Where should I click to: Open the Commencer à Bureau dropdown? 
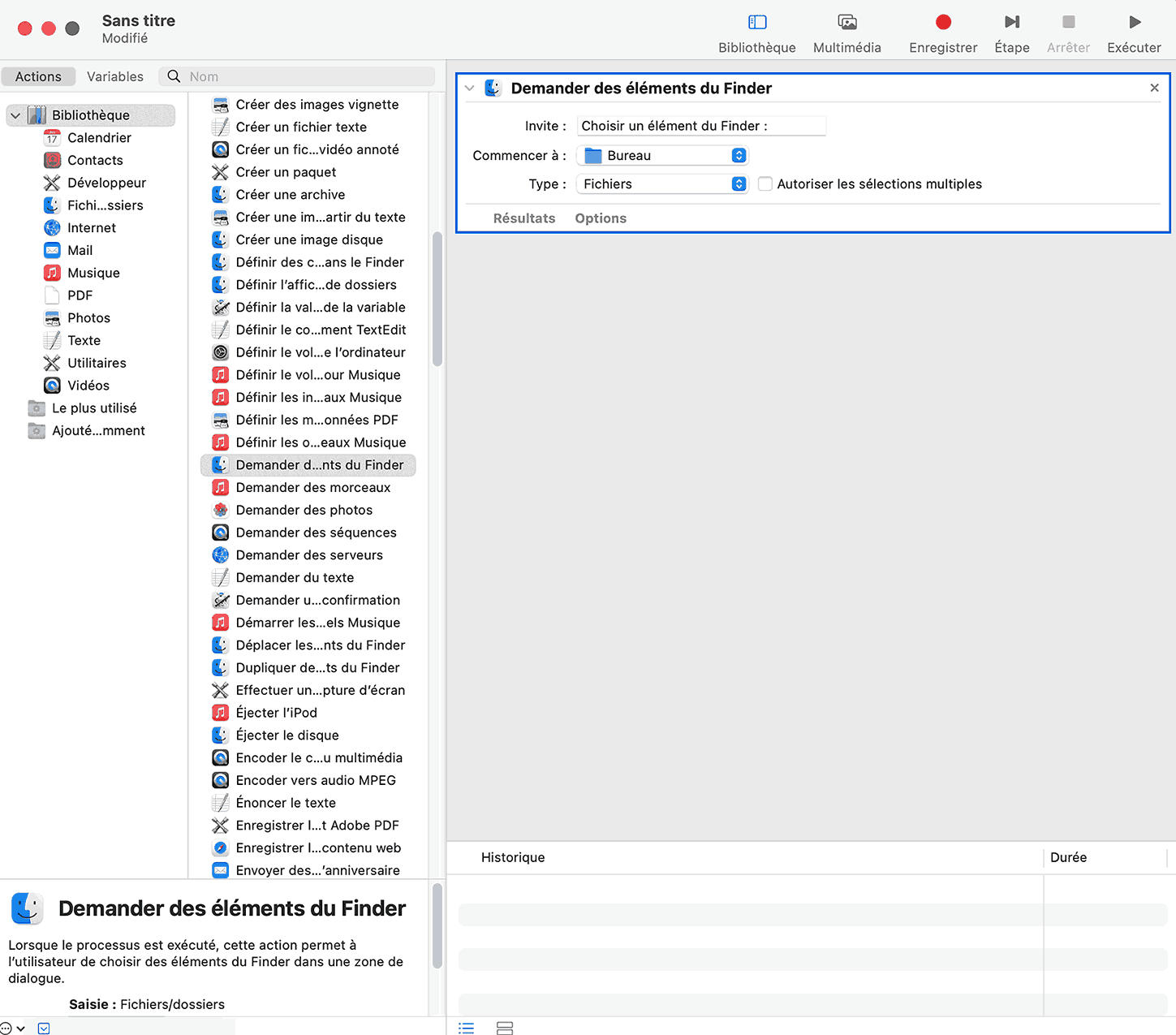[x=661, y=156]
